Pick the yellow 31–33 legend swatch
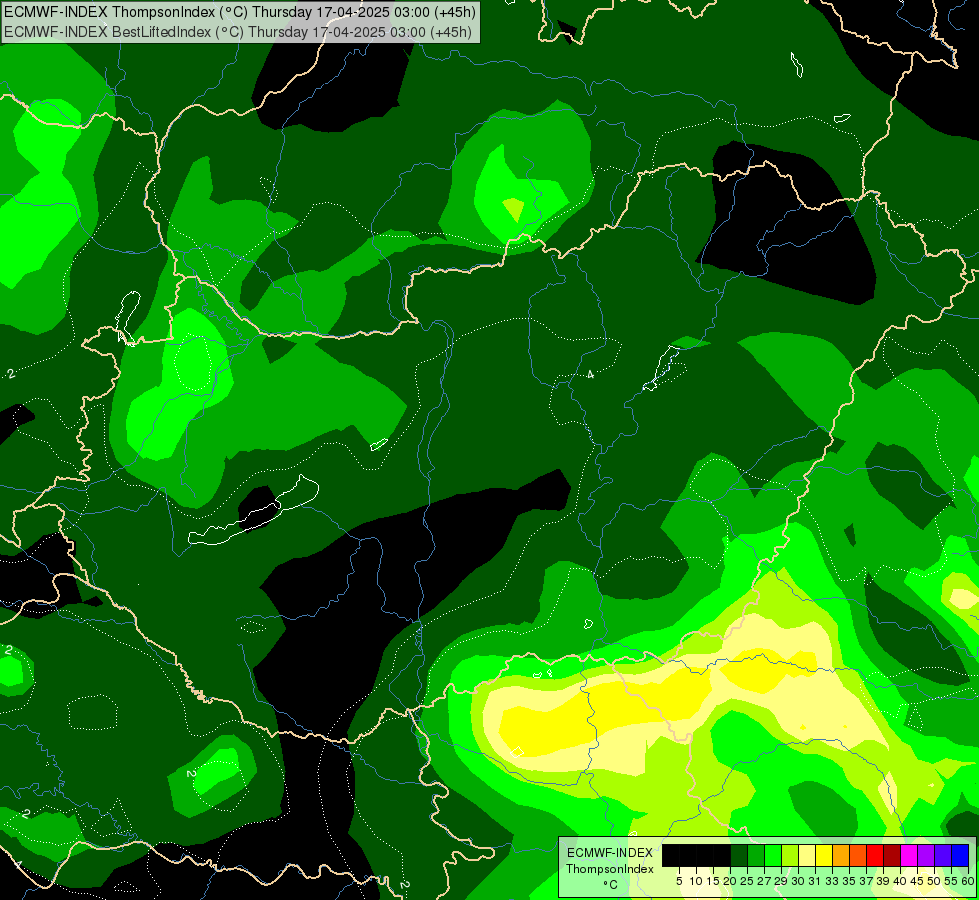The width and height of the screenshot is (979, 900). [824, 856]
